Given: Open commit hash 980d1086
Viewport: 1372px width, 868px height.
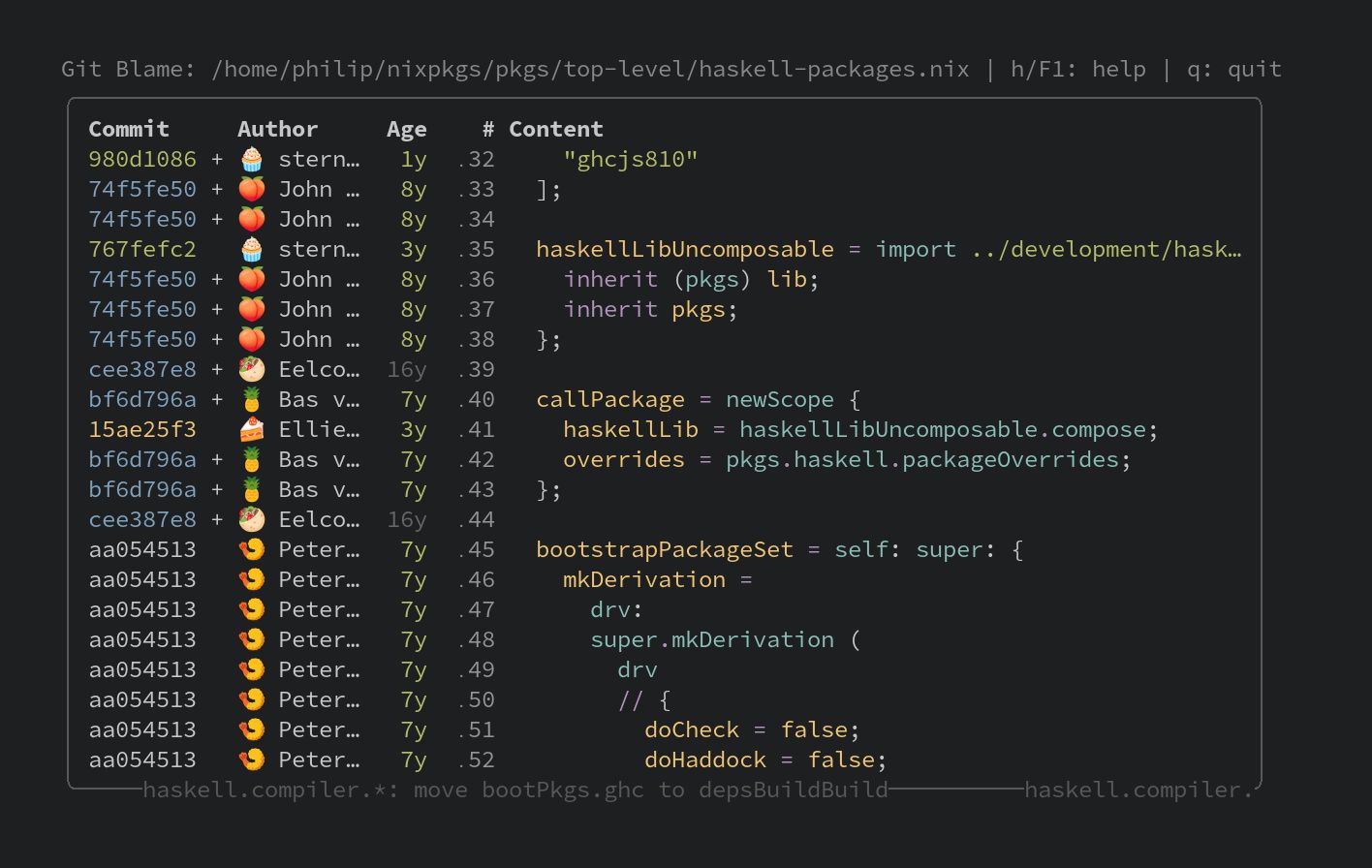Looking at the screenshot, I should point(141,158).
